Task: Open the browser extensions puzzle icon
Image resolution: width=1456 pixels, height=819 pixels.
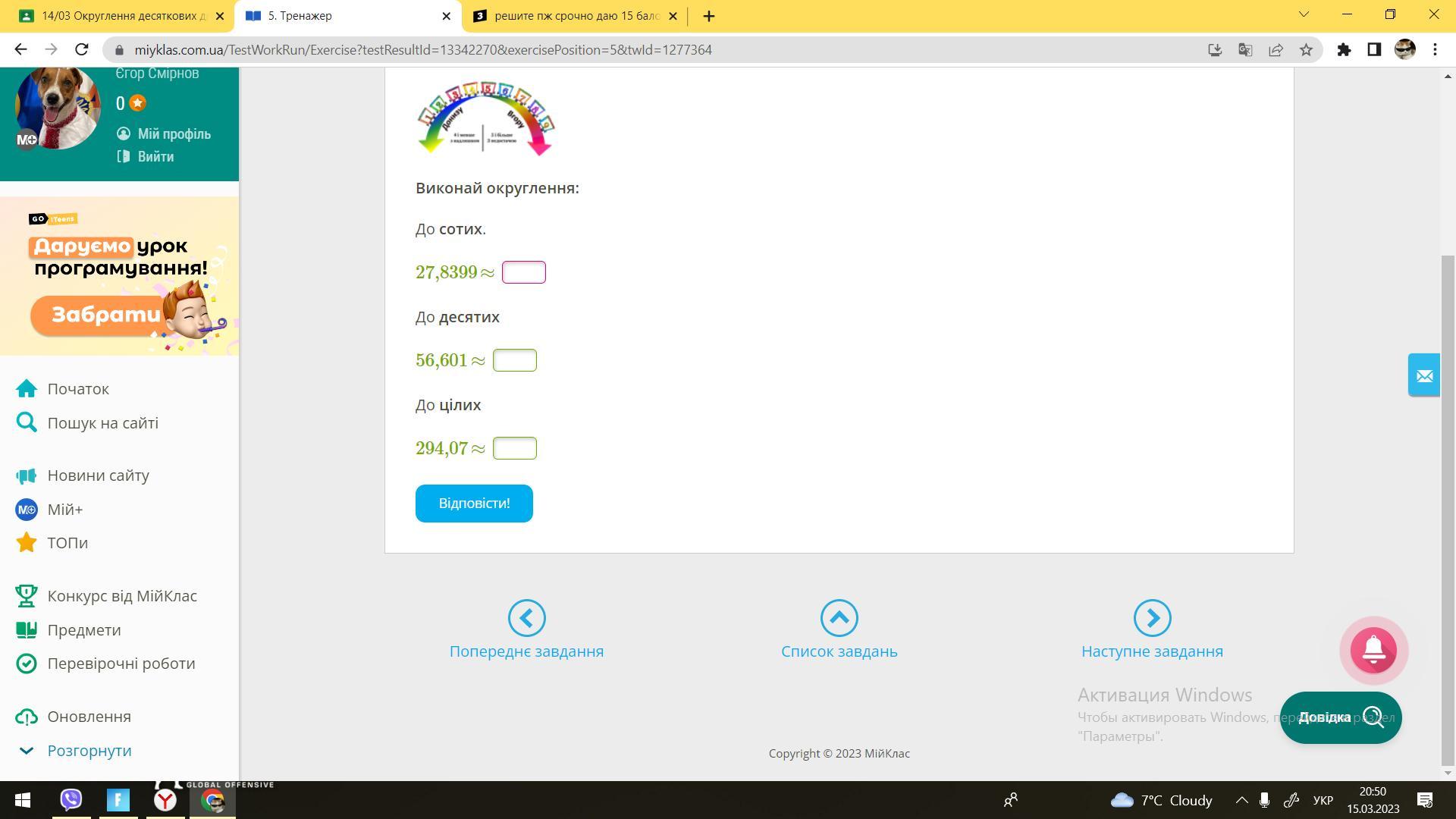Action: coord(1344,50)
